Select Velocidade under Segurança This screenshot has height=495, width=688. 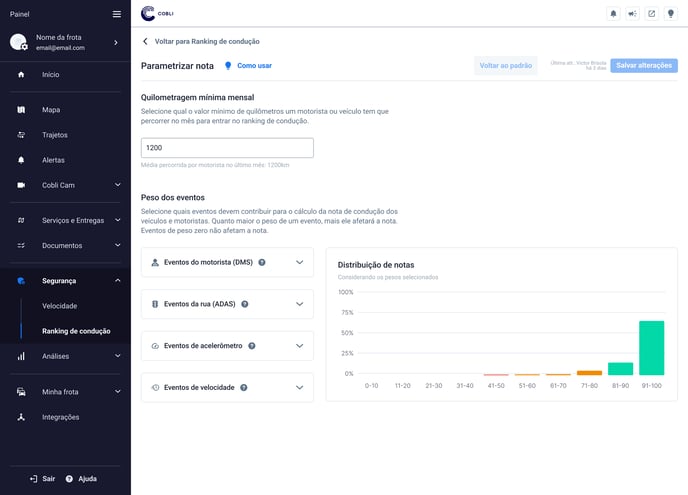coord(60,306)
